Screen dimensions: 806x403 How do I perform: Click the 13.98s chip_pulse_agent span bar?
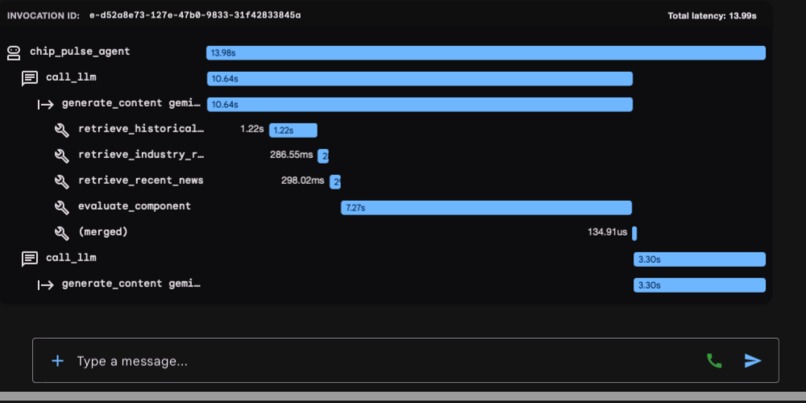coord(486,53)
